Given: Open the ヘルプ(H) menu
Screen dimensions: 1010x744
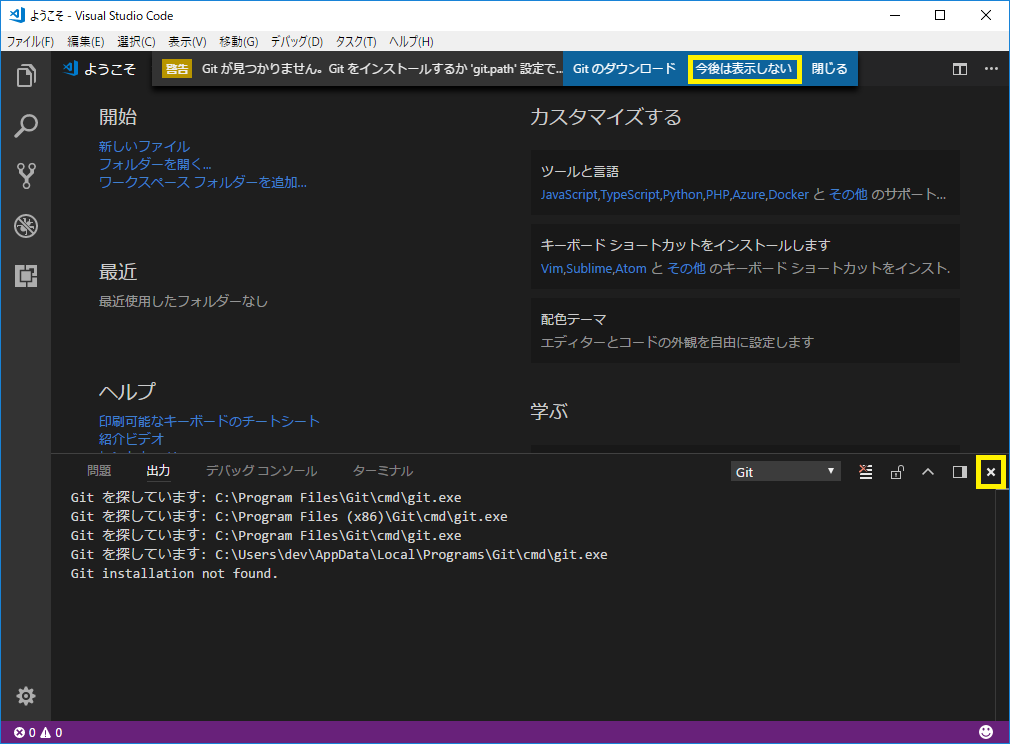Looking at the screenshot, I should pyautogui.click(x=411, y=42).
